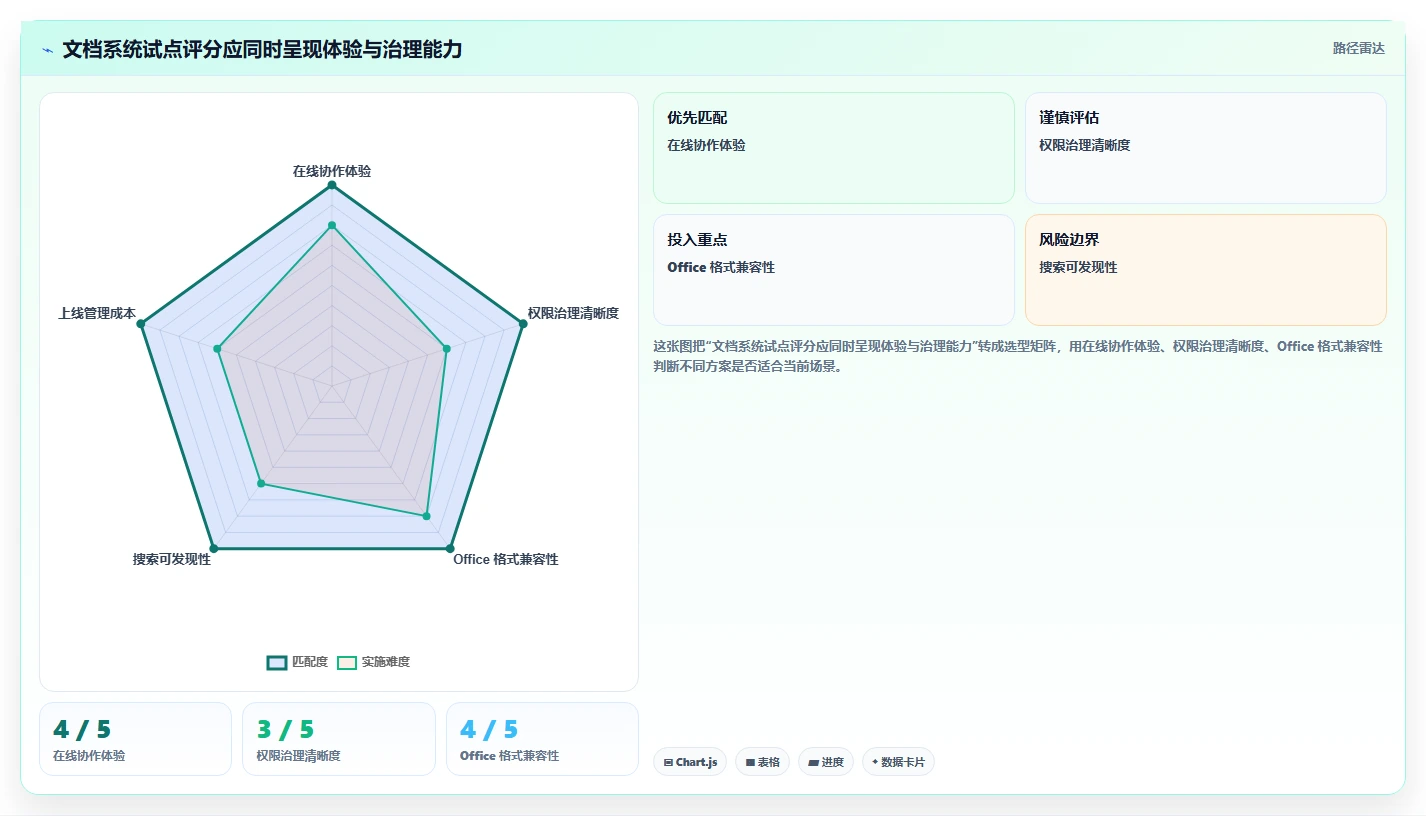Open the 风险边界 card

[x=1206, y=270]
